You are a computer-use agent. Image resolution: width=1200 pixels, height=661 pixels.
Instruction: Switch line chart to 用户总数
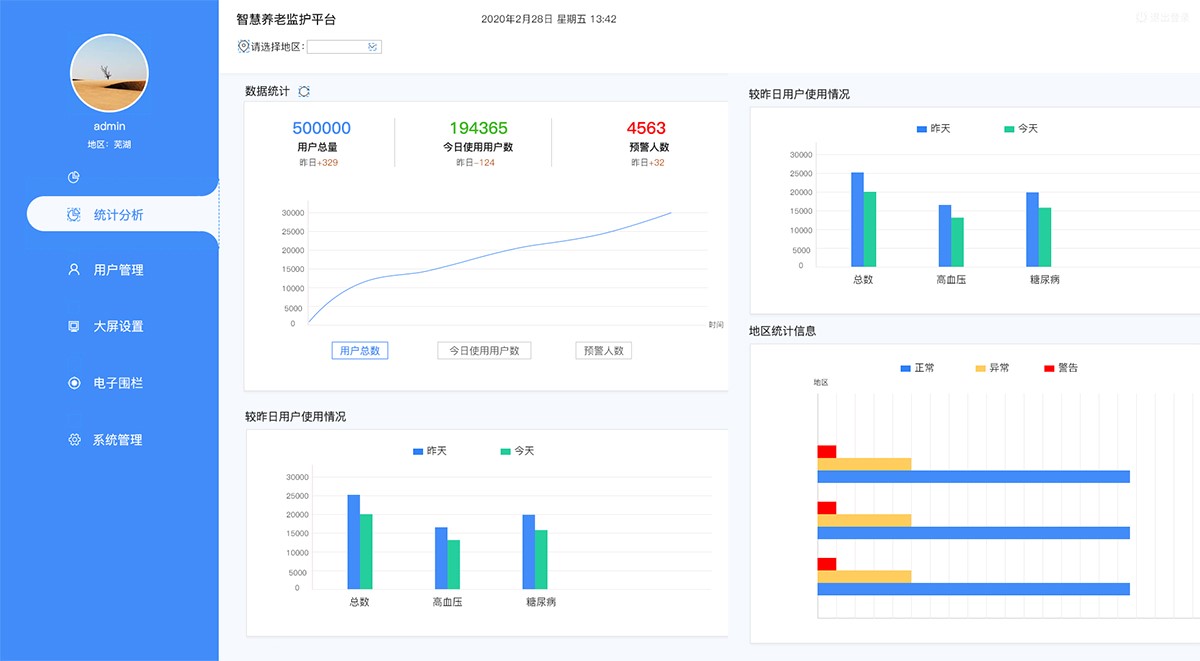pos(360,351)
